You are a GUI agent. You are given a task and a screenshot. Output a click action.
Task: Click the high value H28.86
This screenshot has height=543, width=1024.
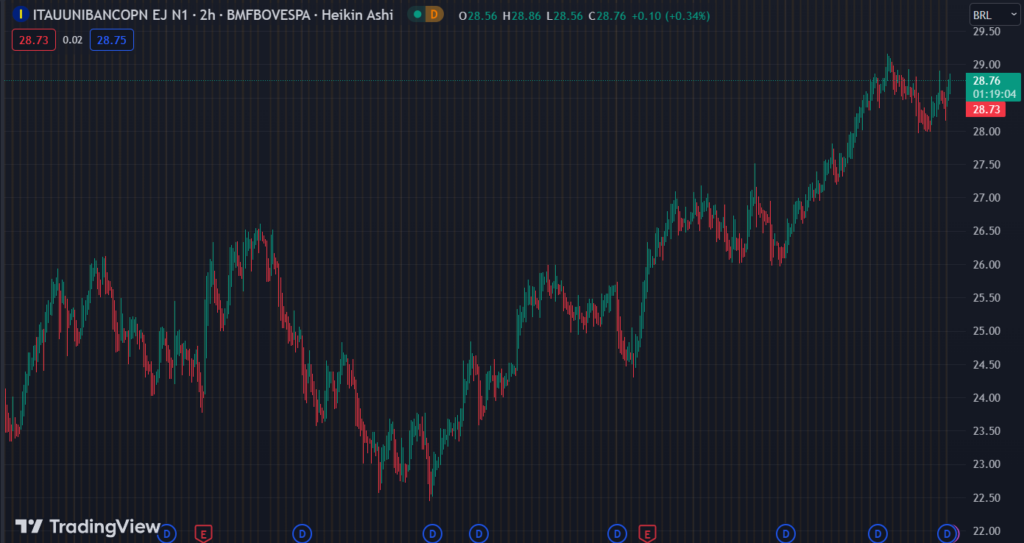pyautogui.click(x=522, y=16)
